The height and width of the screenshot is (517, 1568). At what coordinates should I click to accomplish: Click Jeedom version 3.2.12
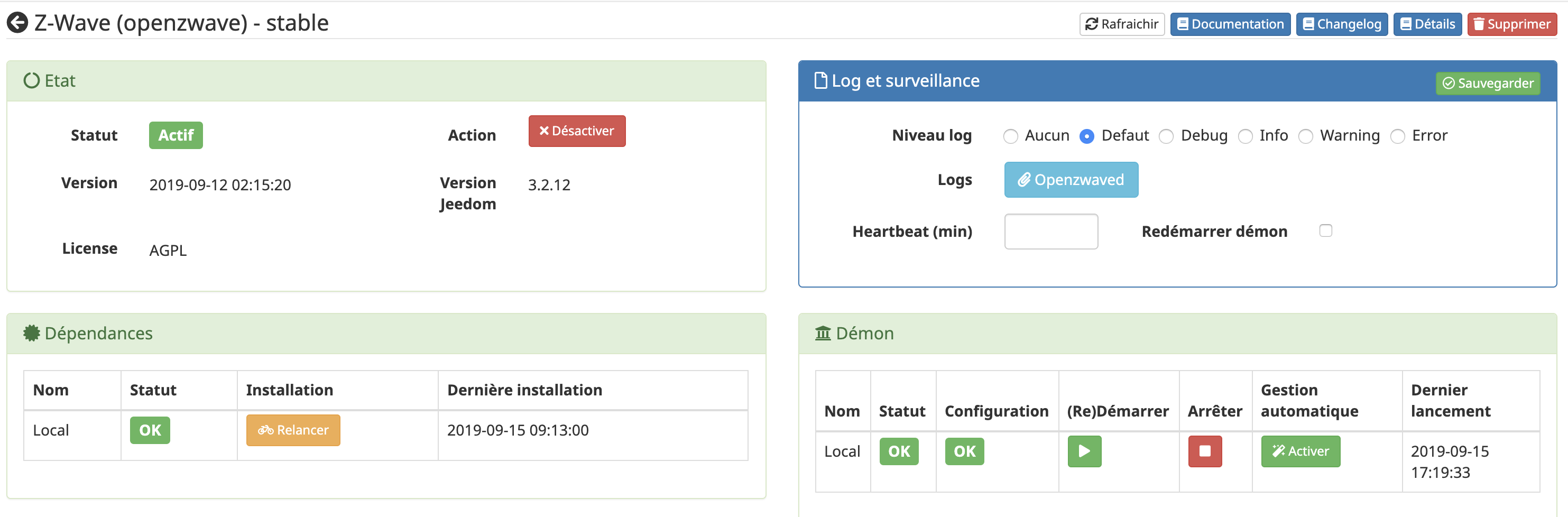click(548, 185)
